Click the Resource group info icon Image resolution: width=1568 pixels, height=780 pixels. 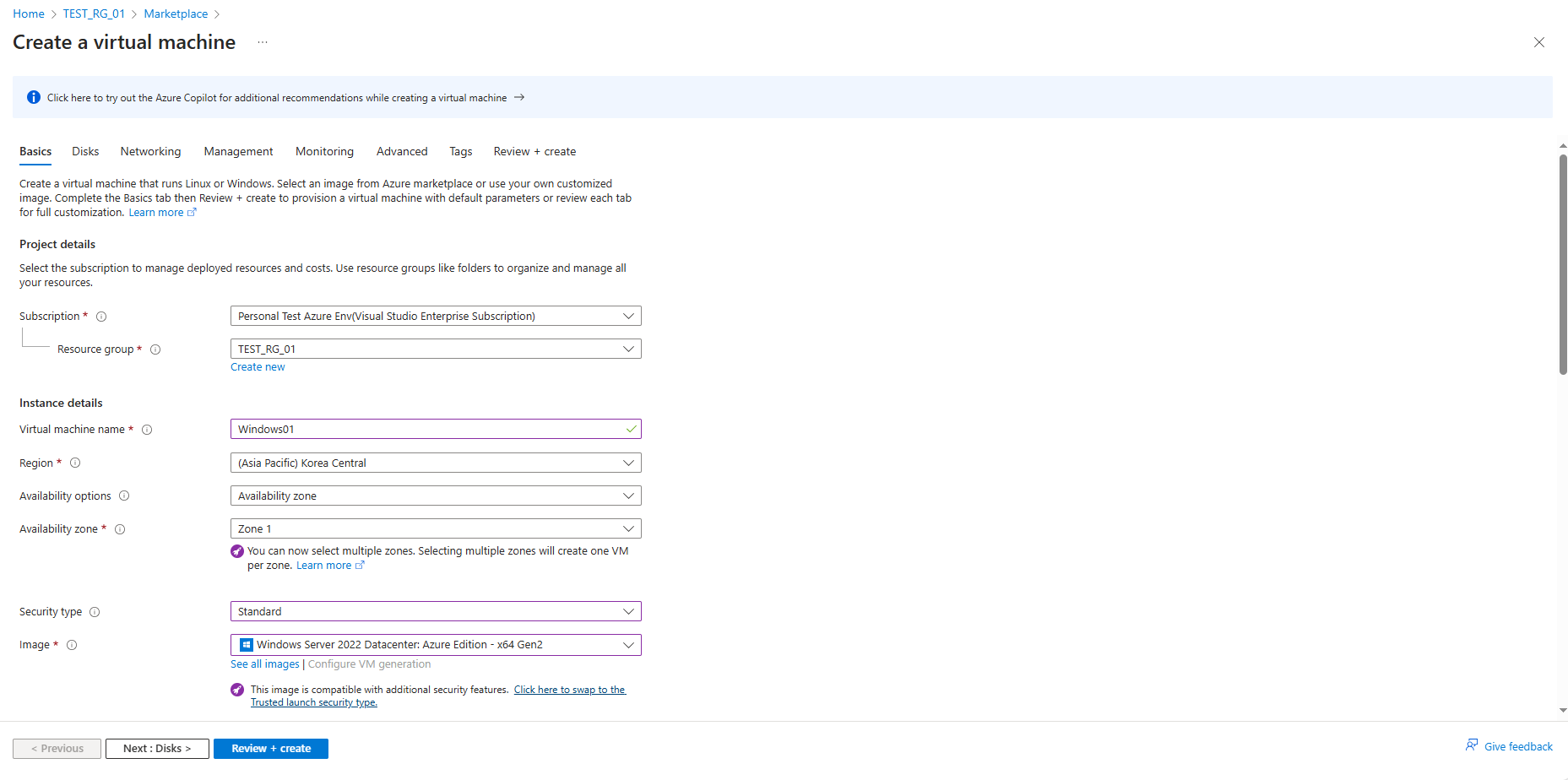click(x=155, y=349)
